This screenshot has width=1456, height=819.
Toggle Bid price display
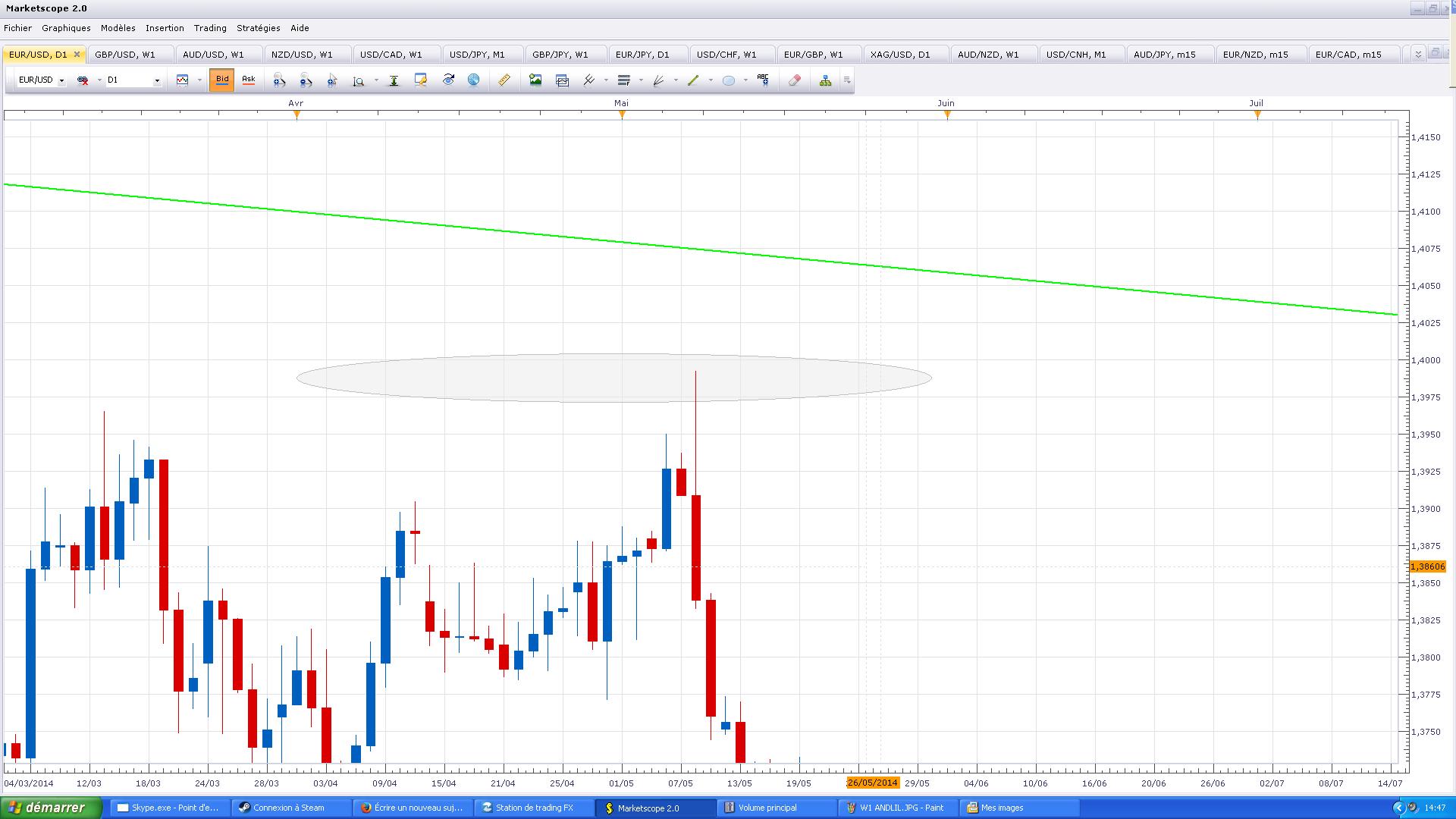click(x=222, y=80)
